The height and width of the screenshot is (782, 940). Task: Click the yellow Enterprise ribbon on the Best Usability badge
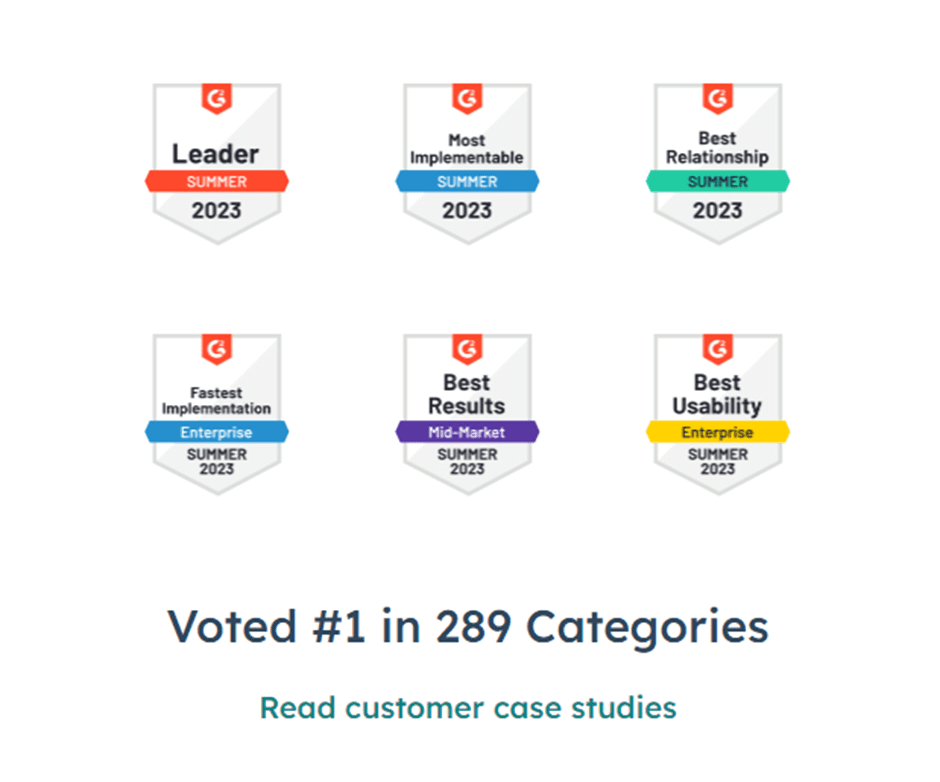[x=718, y=432]
